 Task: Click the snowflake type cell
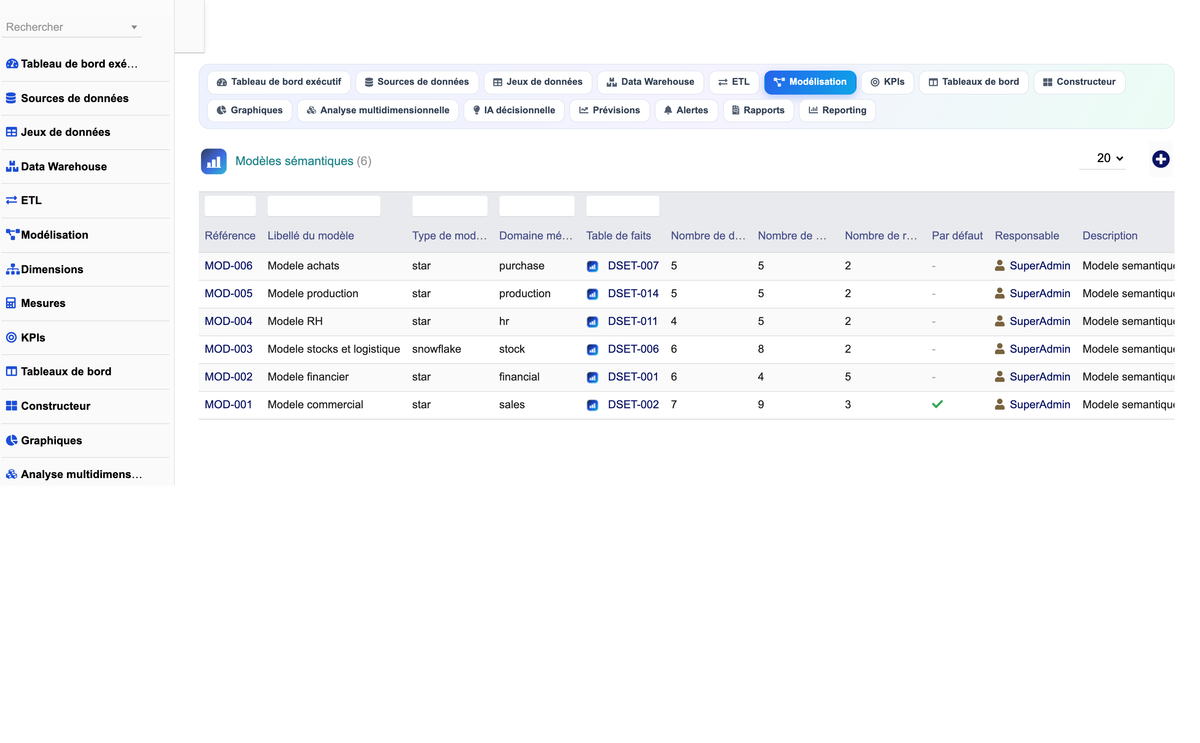point(436,350)
